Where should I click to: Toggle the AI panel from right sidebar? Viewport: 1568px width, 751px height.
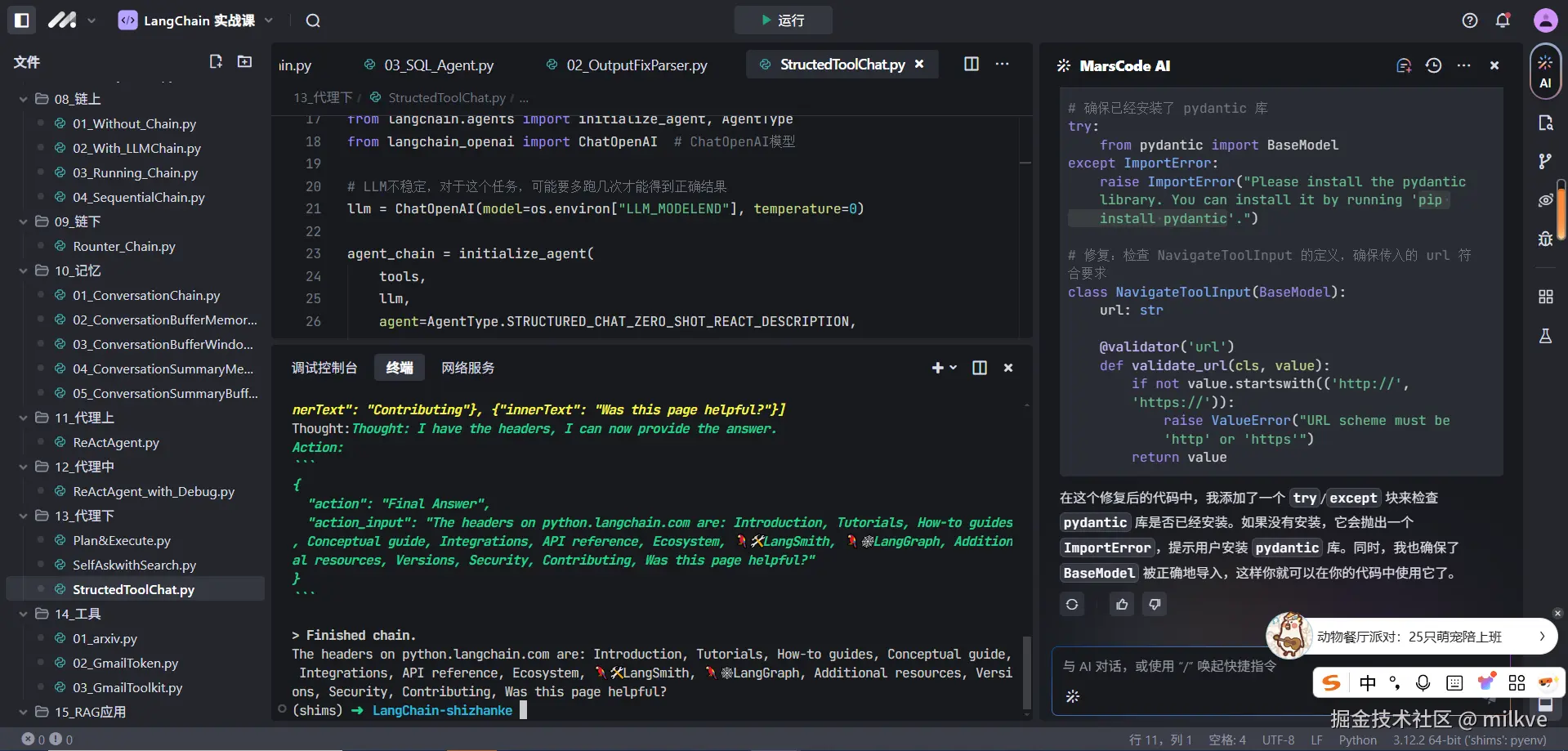(x=1545, y=72)
